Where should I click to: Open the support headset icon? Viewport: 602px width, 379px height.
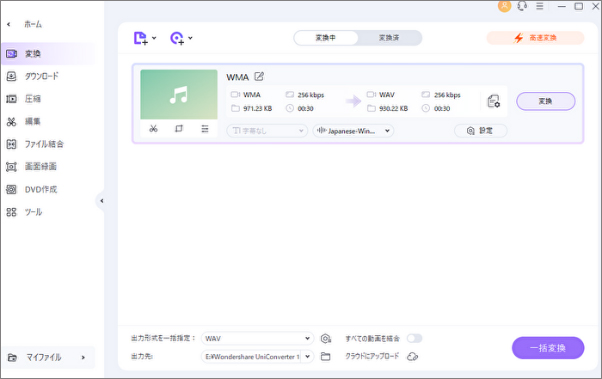pos(522,6)
